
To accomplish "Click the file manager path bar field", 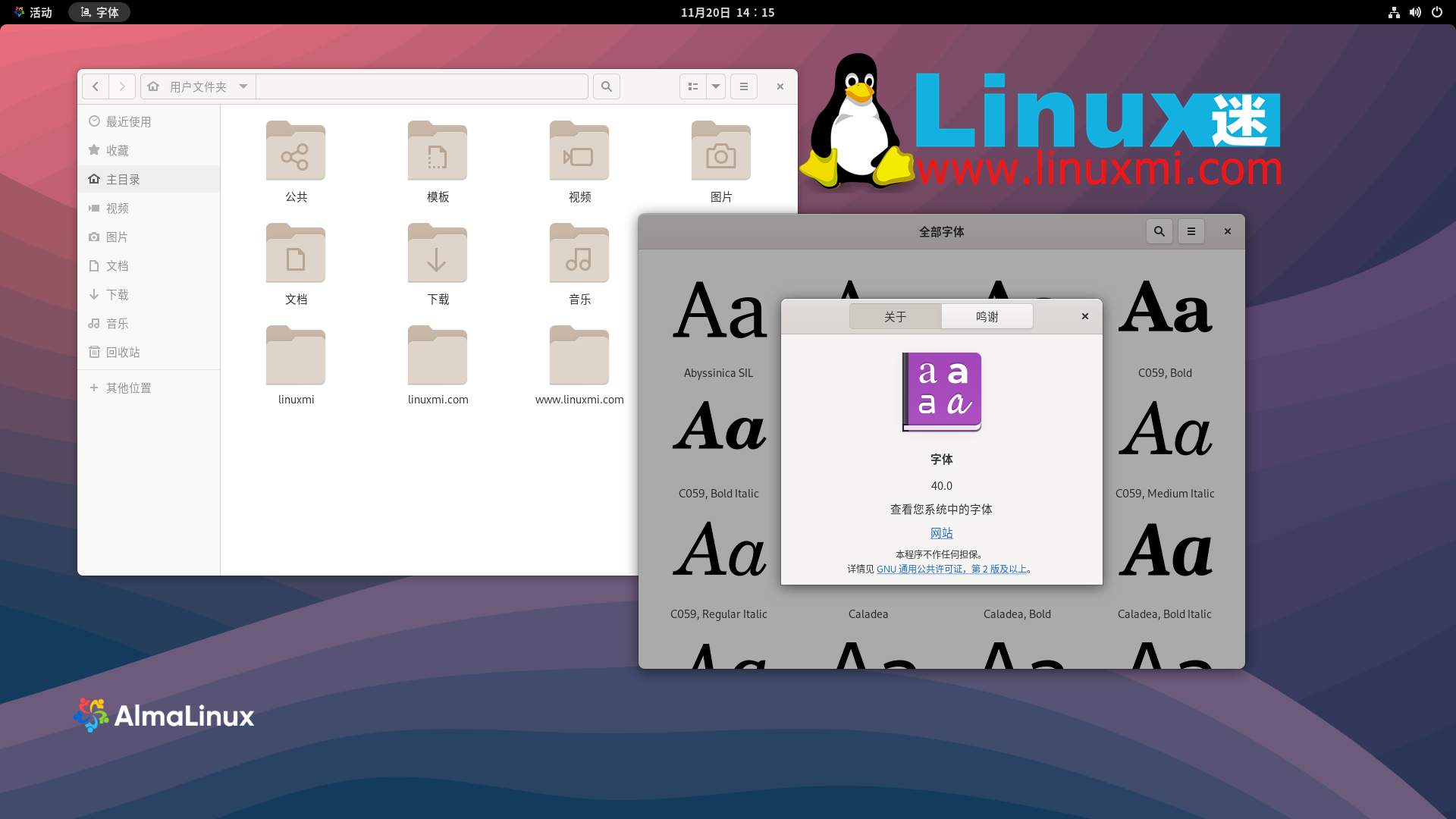I will tap(422, 86).
